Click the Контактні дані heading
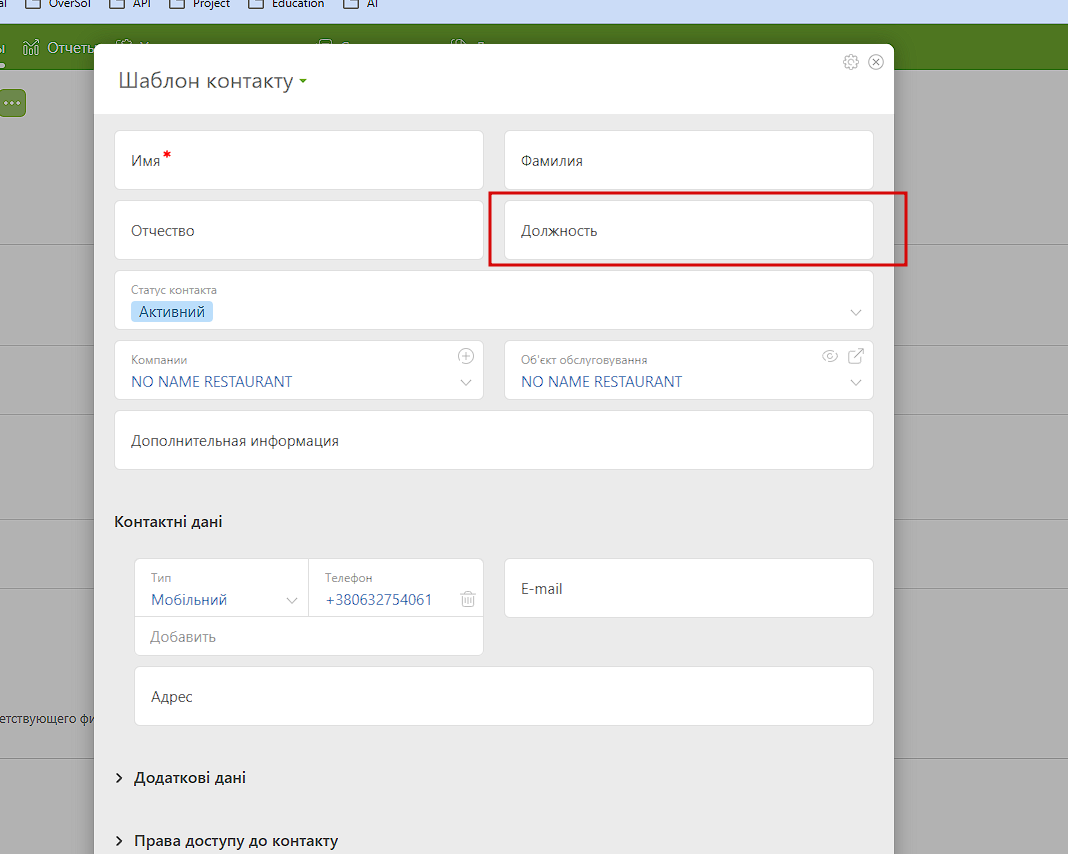This screenshot has height=854, width=1068. 168,522
